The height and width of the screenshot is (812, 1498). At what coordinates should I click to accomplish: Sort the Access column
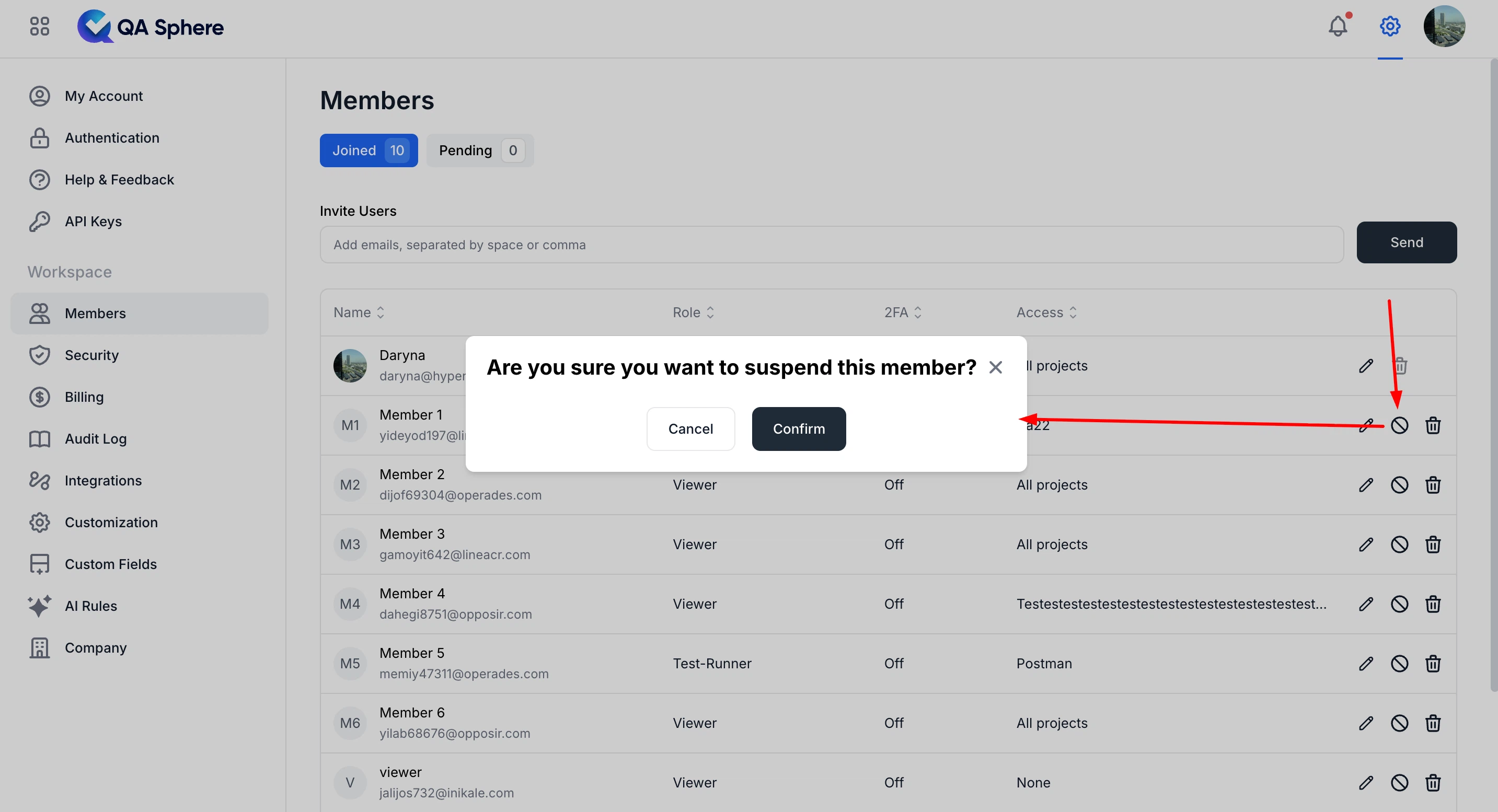pos(1045,312)
